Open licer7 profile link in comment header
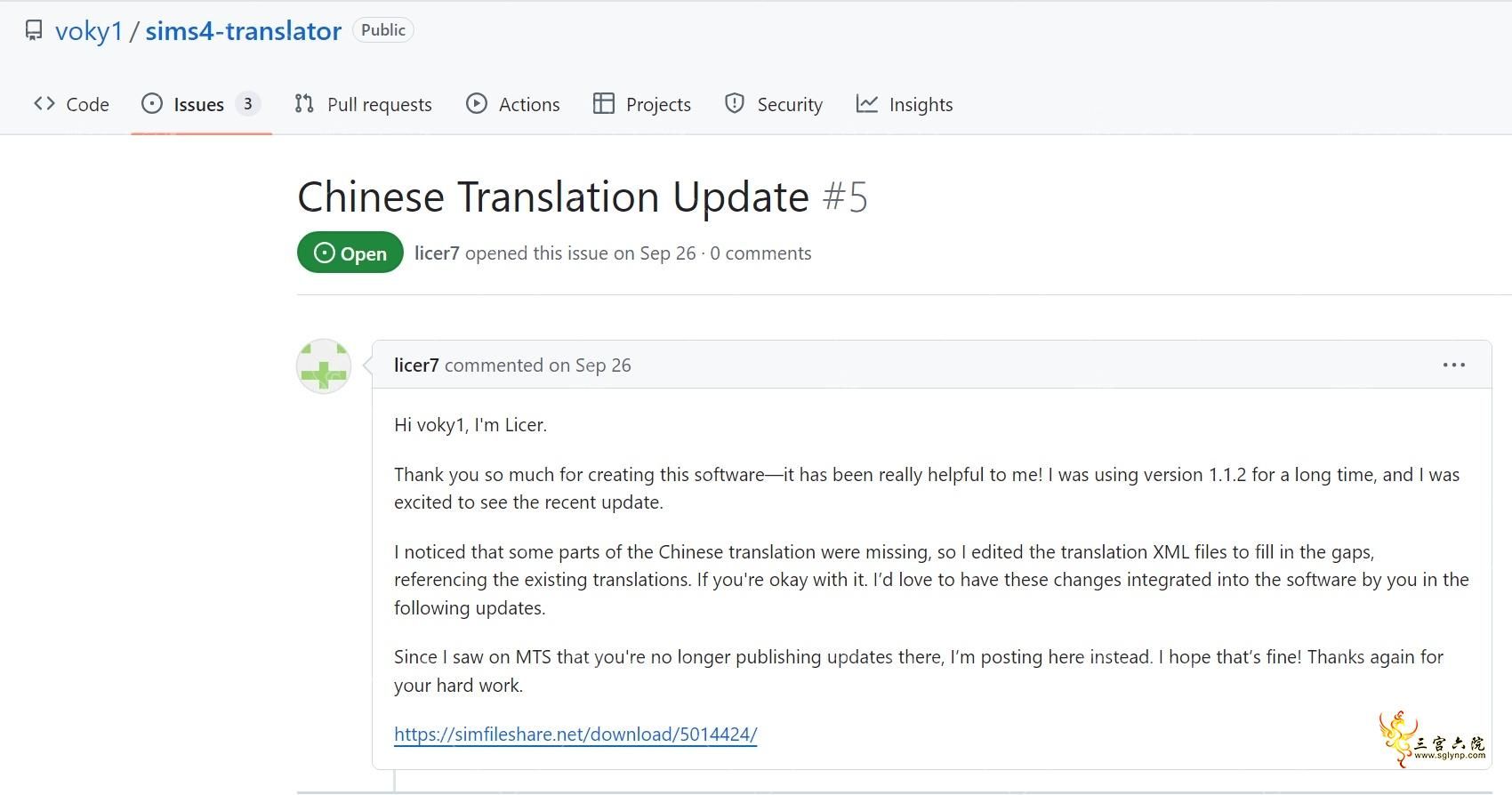Viewport: 1512px width, 795px height. (416, 365)
